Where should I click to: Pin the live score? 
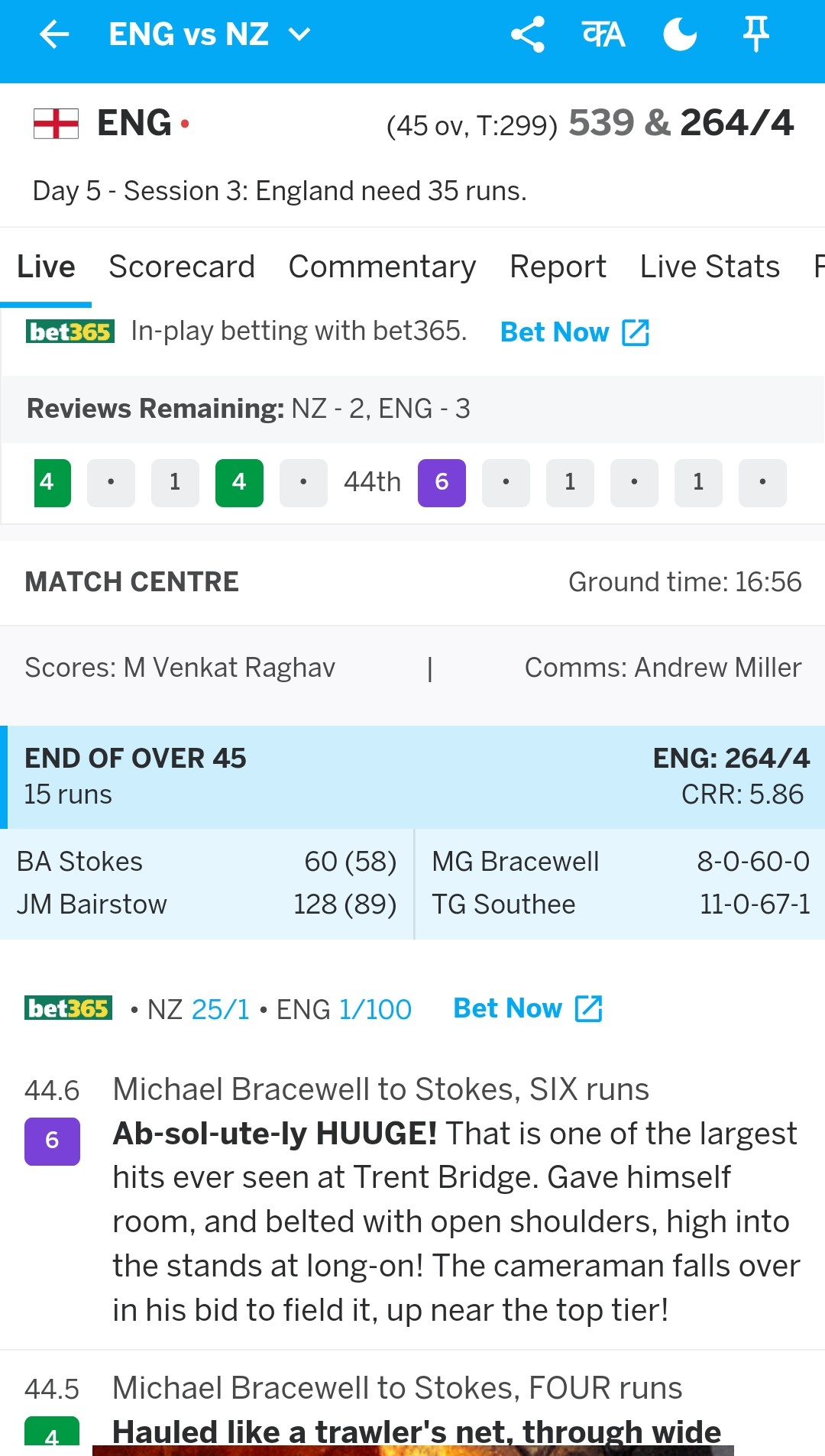click(756, 34)
